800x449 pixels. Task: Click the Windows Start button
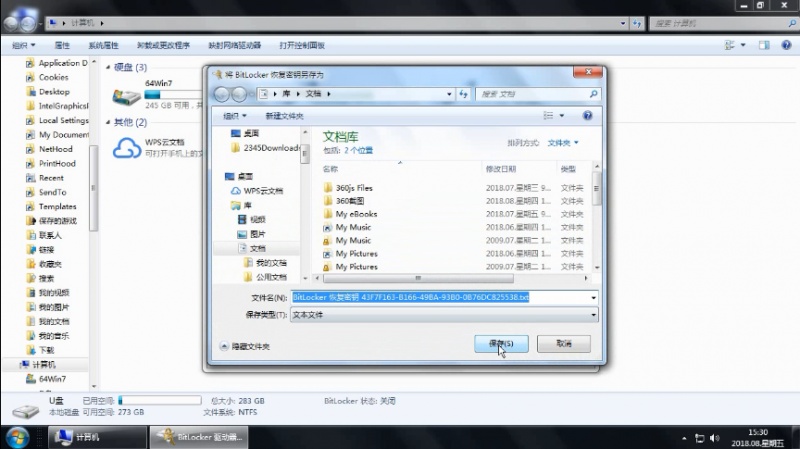17,438
